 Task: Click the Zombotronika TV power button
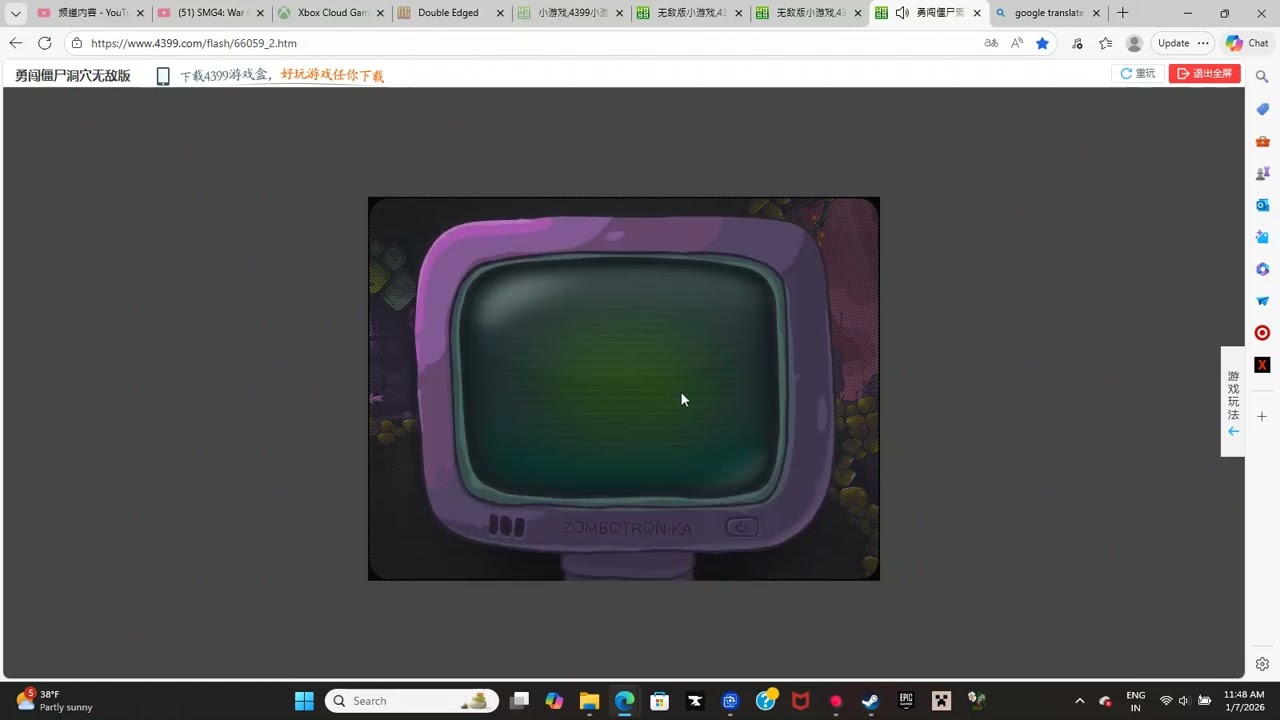[x=741, y=526]
